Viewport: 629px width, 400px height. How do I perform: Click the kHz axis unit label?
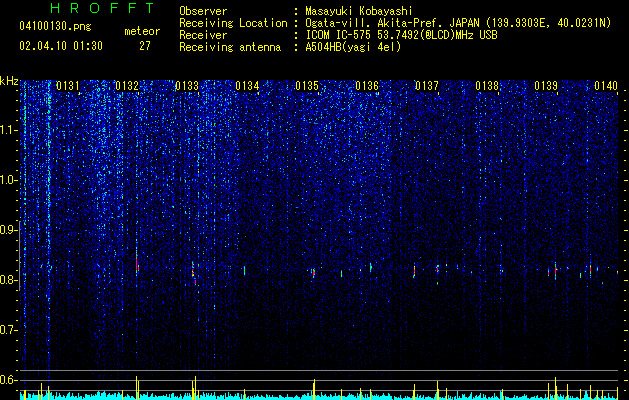(x=9, y=81)
